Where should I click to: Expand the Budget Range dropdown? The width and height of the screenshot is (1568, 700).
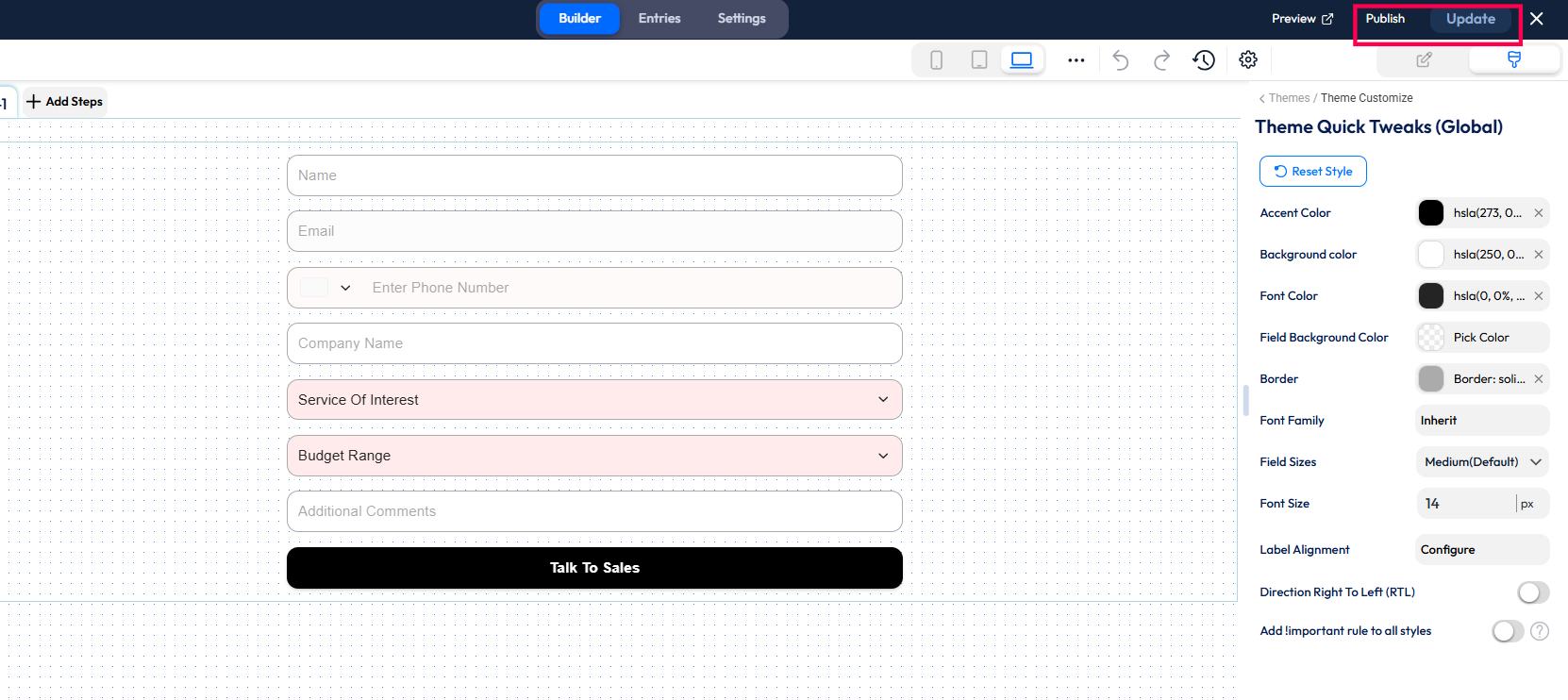pos(594,456)
